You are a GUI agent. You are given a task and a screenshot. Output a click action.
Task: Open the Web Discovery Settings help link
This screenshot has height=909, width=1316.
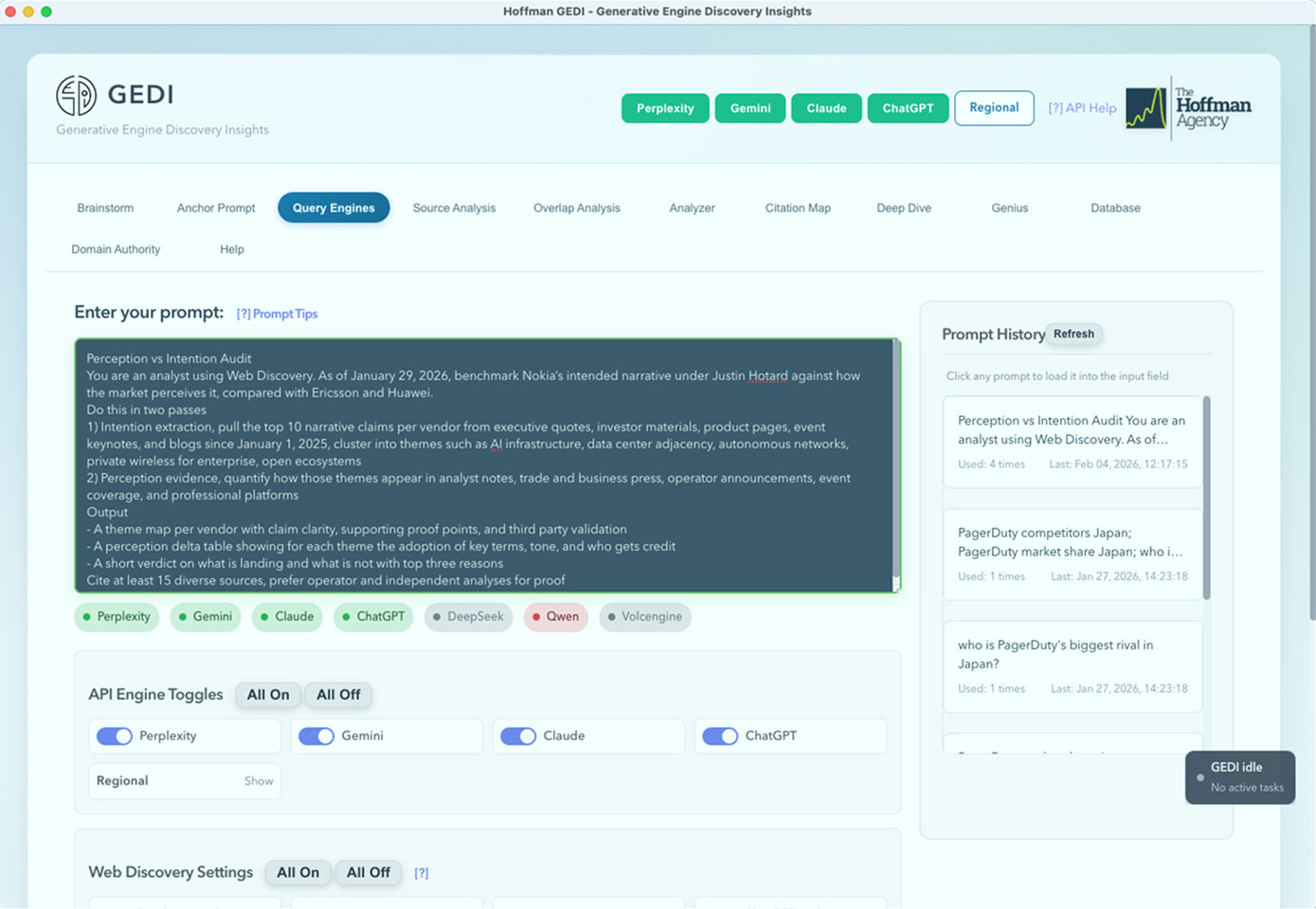422,873
